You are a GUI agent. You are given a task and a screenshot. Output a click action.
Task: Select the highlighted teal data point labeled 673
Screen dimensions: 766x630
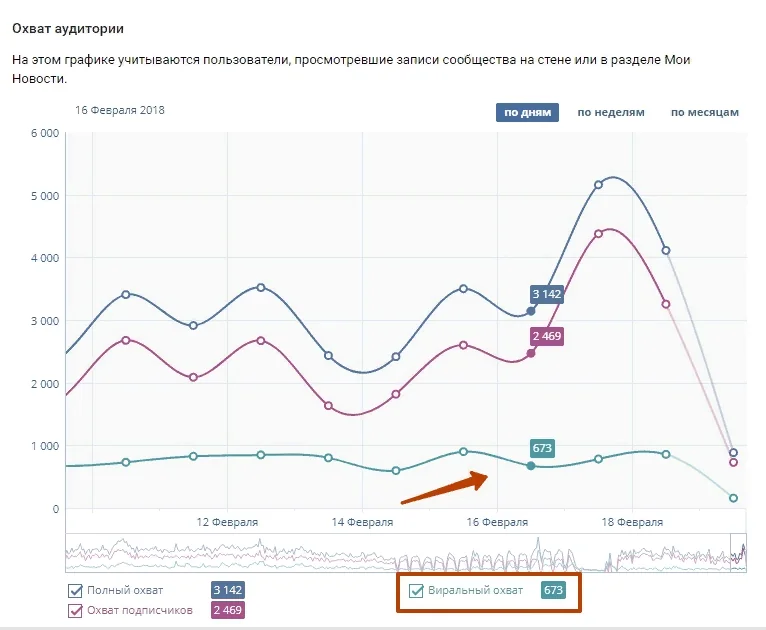(531, 466)
